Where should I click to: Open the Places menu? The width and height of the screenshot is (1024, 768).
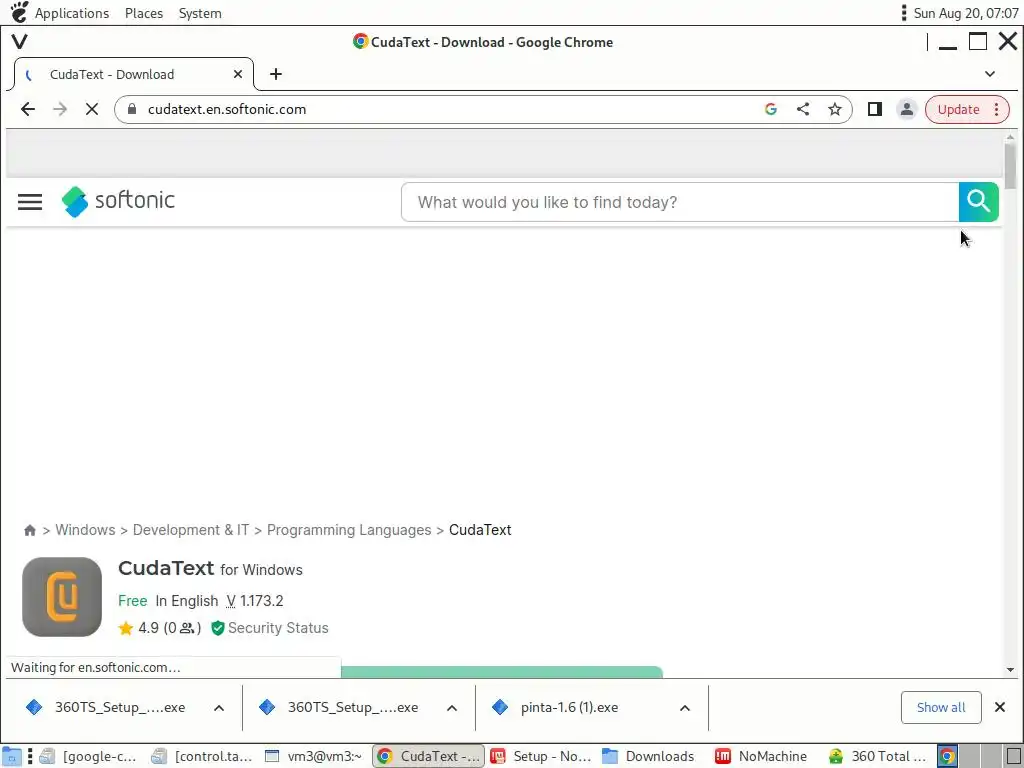tap(144, 13)
